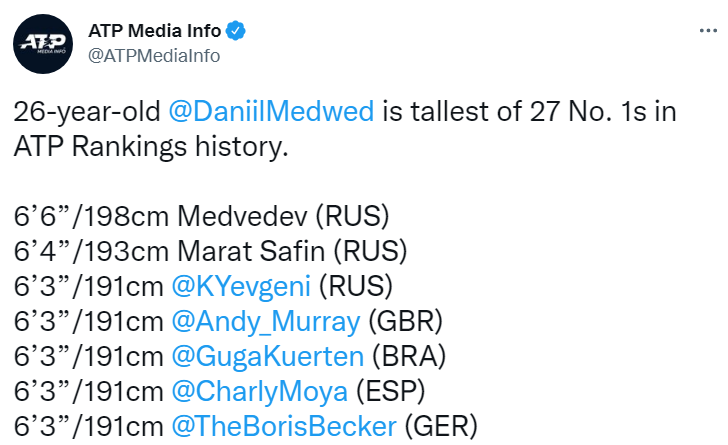Open the @TheBorisBecker profile link
This screenshot has height=445, width=728.
pos(284,426)
